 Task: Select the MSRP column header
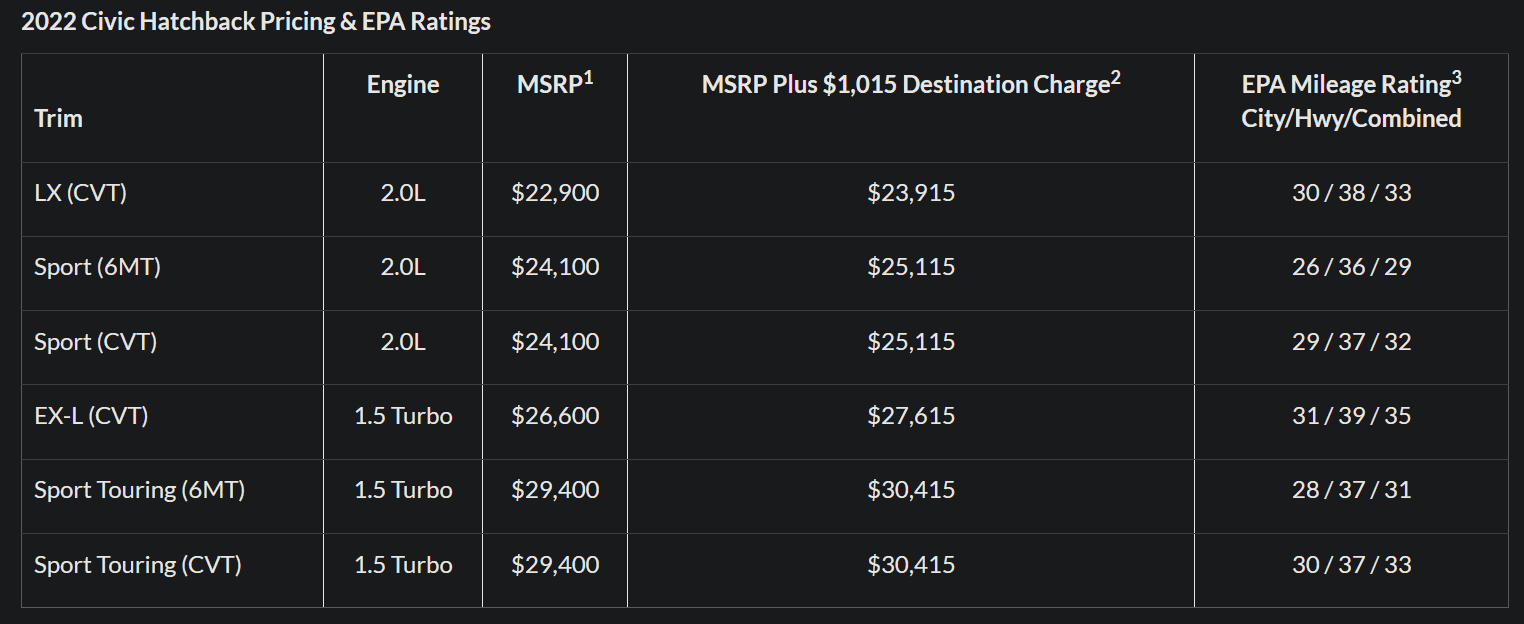(x=555, y=84)
